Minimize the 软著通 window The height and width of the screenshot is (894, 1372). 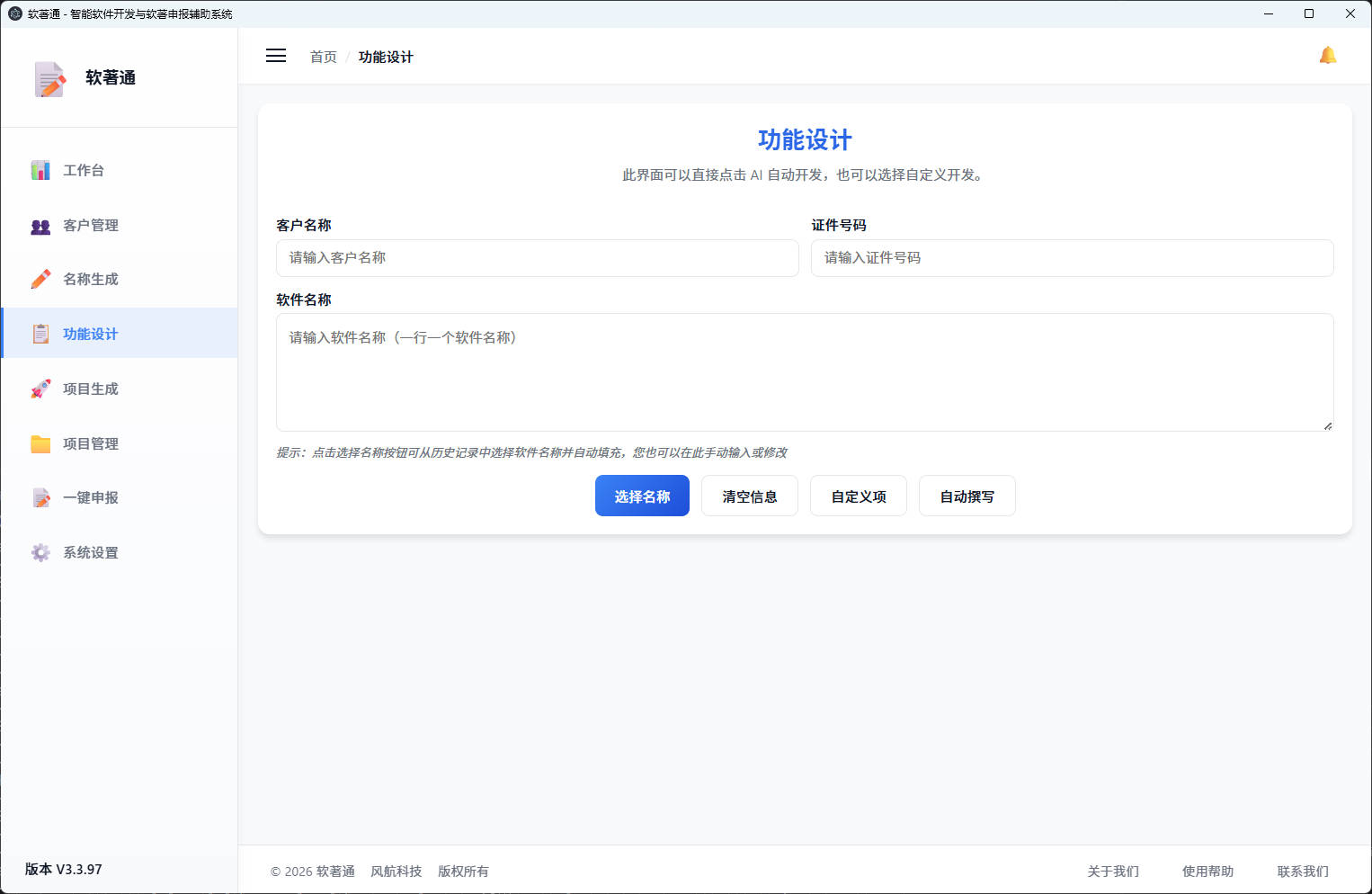[x=1269, y=13]
